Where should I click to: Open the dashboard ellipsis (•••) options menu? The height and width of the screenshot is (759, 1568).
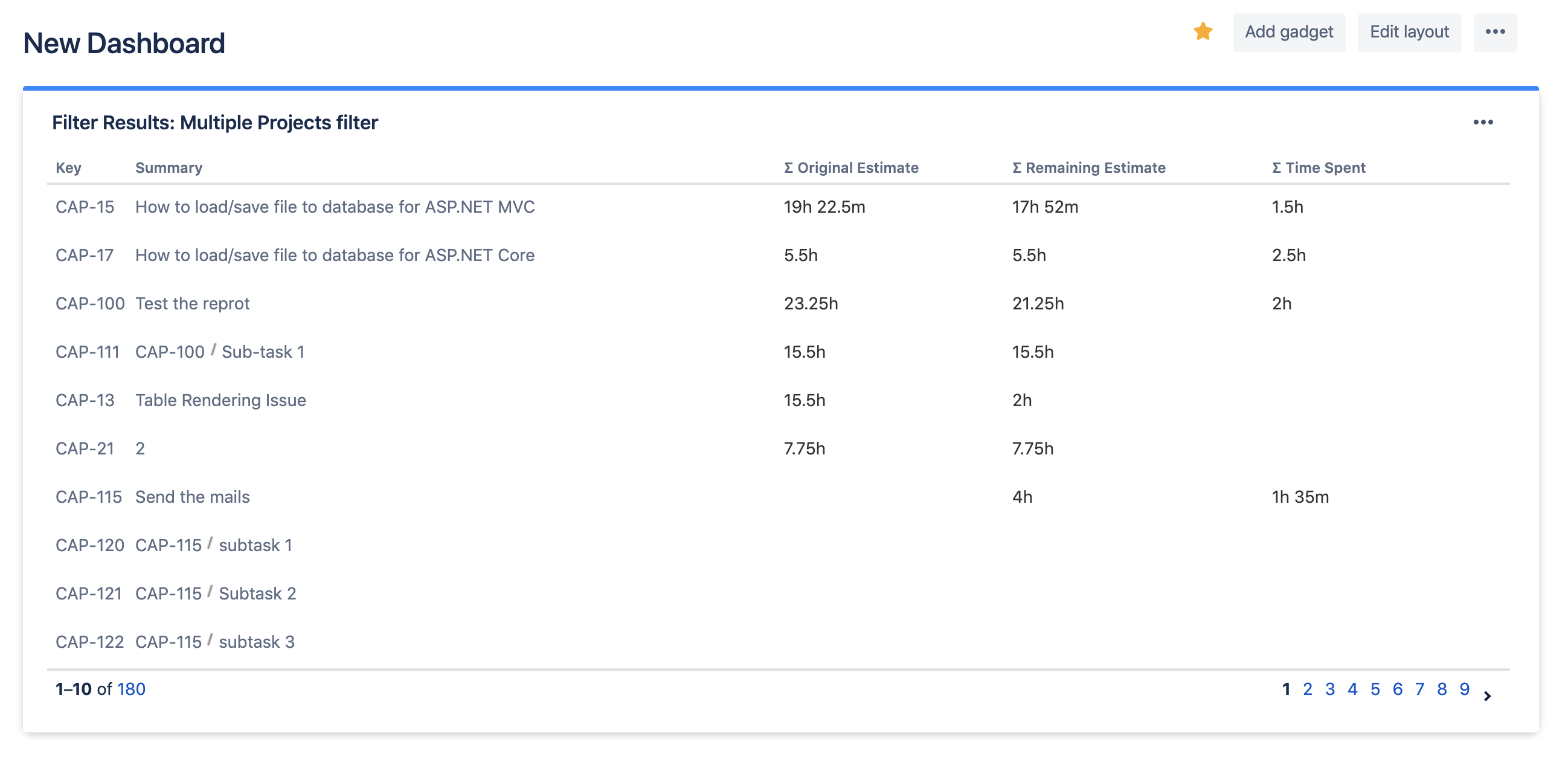point(1496,32)
